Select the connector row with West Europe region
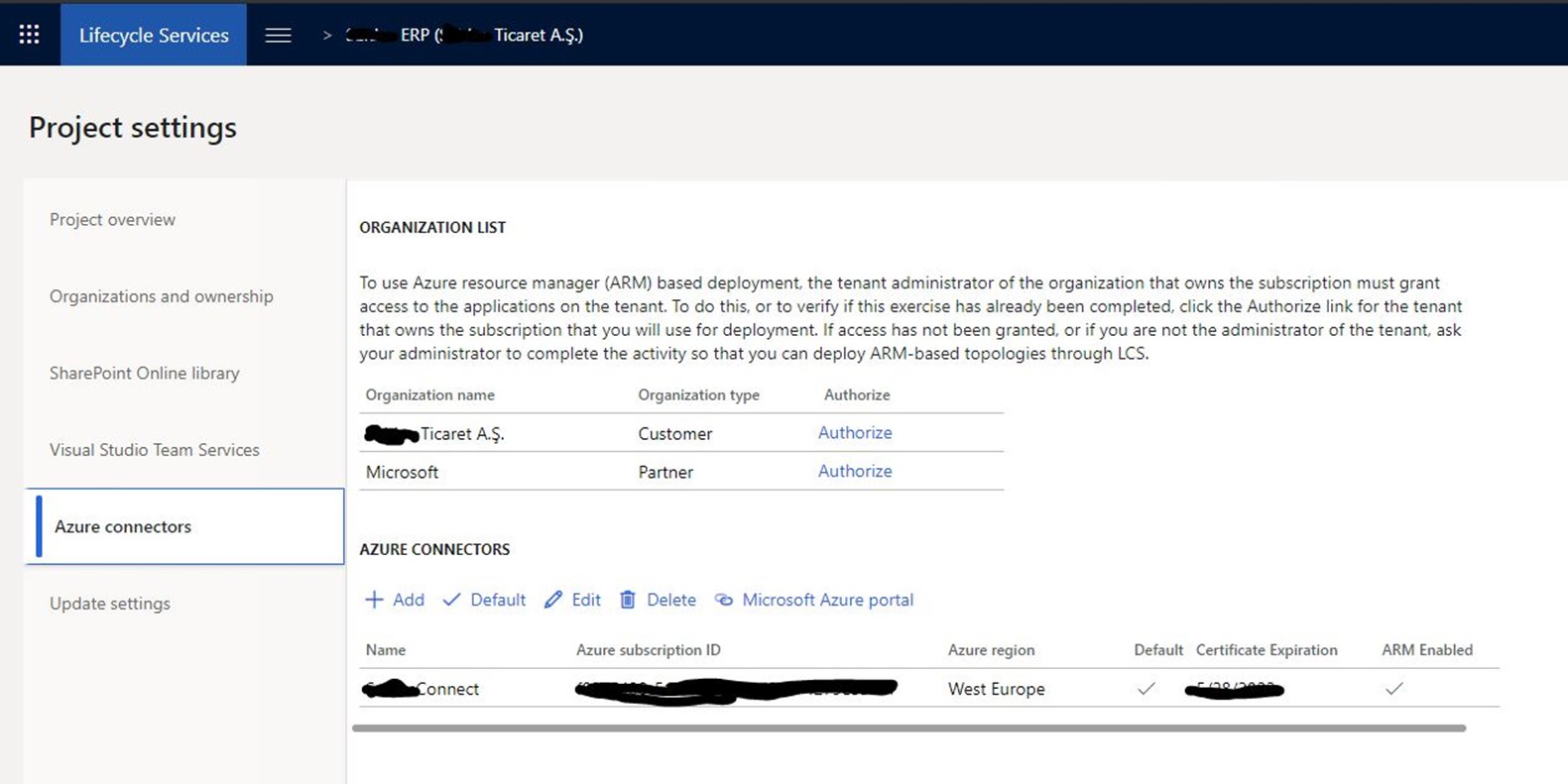The image size is (1568, 784). [929, 688]
